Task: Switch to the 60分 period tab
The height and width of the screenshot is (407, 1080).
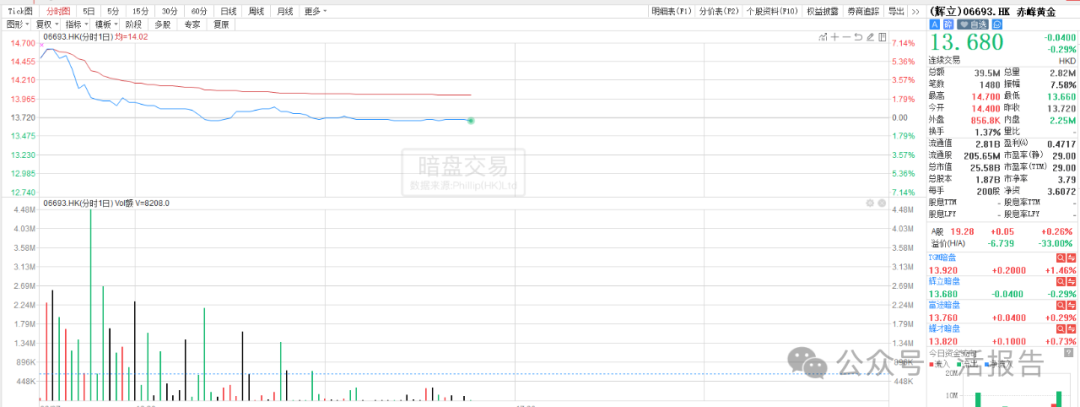Action: coord(199,11)
